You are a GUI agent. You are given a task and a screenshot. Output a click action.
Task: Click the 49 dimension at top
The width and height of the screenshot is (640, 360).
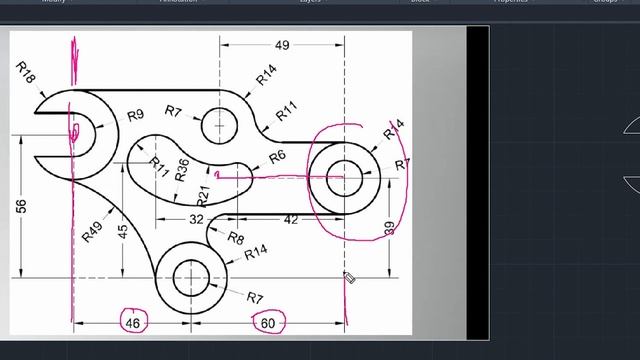pyautogui.click(x=282, y=45)
